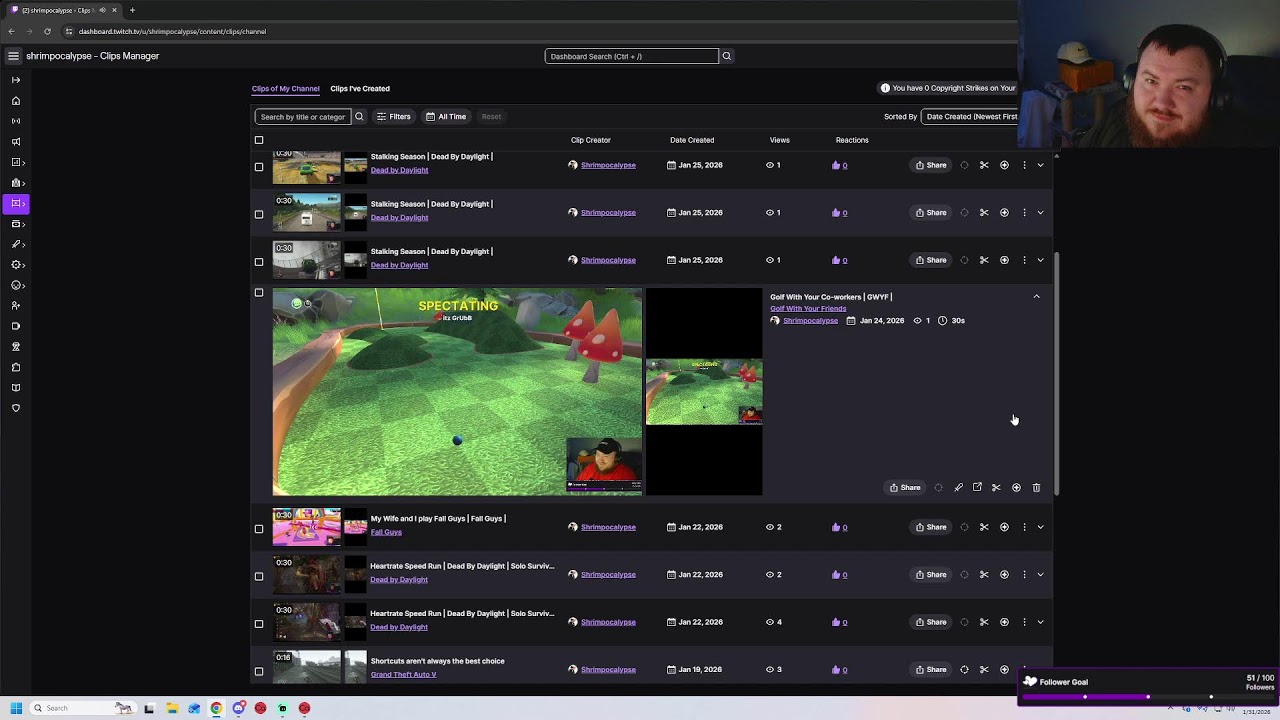Click the clips list vertical scrollbar
The image size is (1280, 720).
pyautogui.click(x=1056, y=375)
